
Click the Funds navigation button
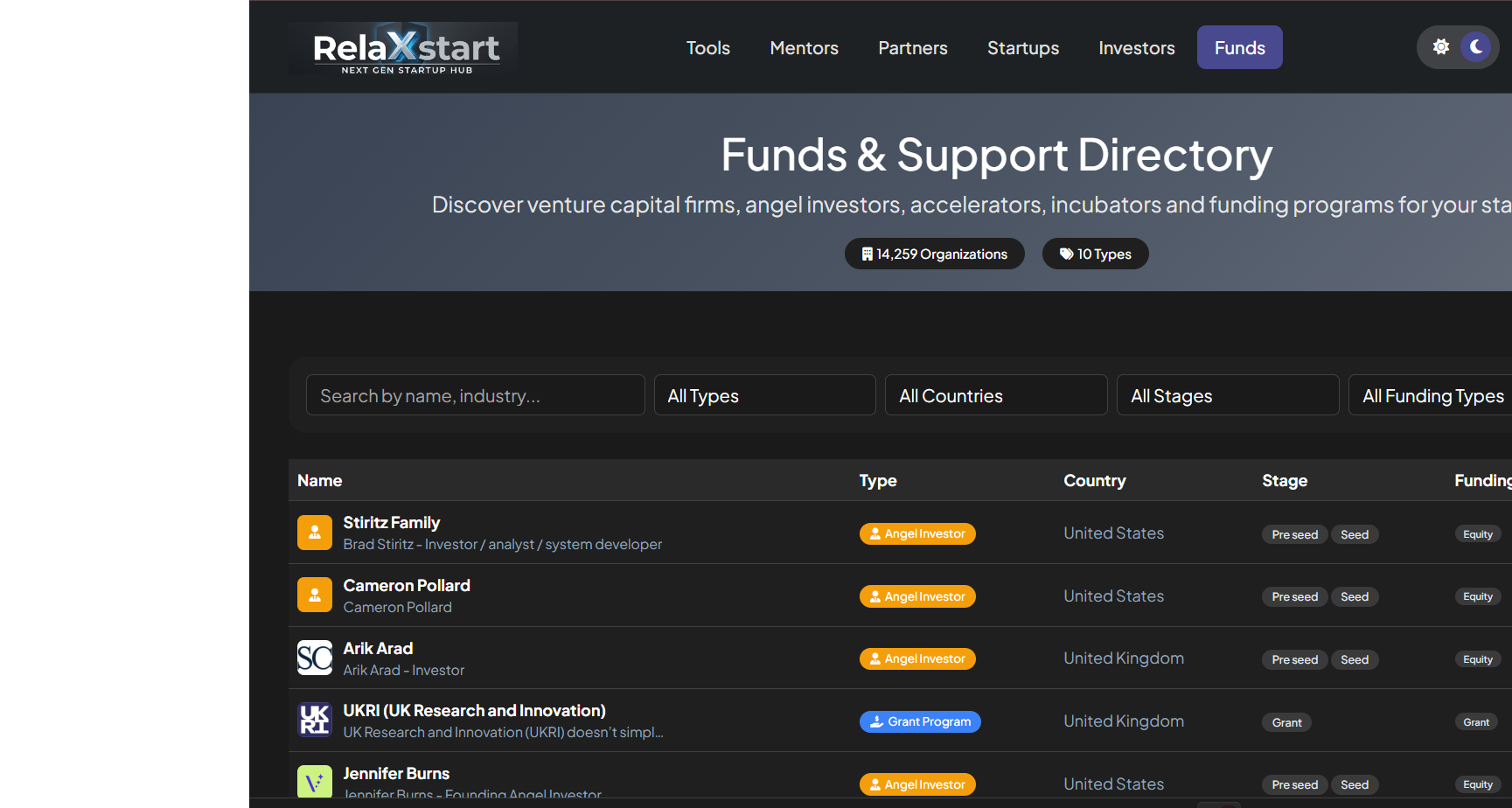click(x=1239, y=47)
